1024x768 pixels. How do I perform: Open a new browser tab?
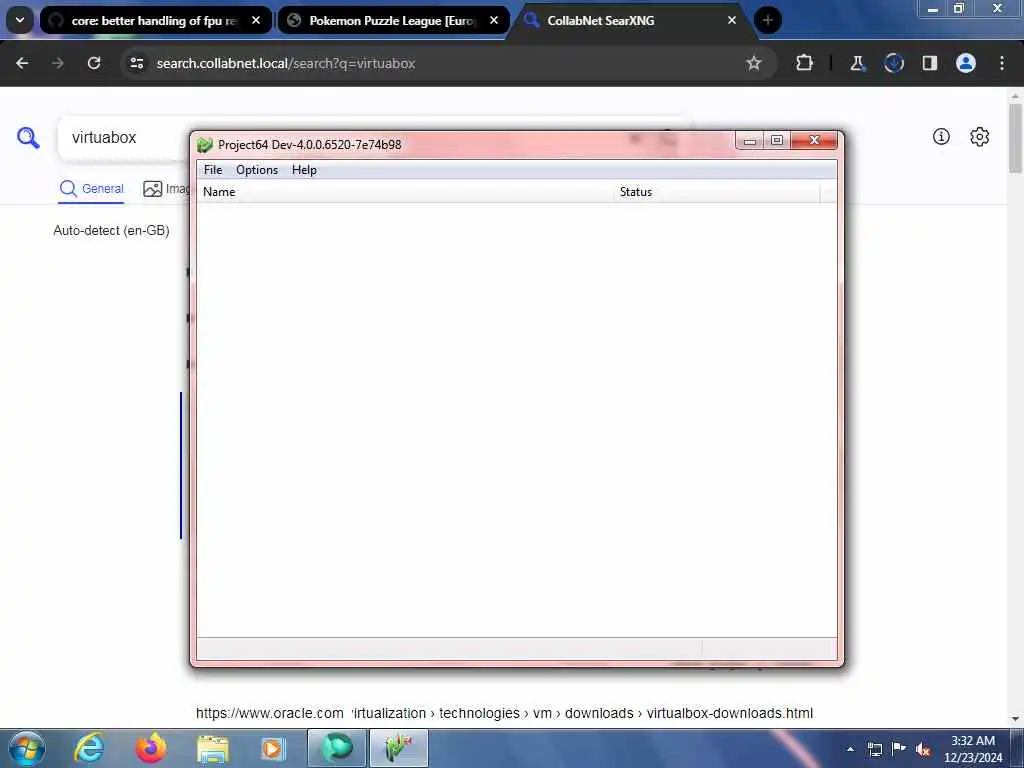click(767, 21)
